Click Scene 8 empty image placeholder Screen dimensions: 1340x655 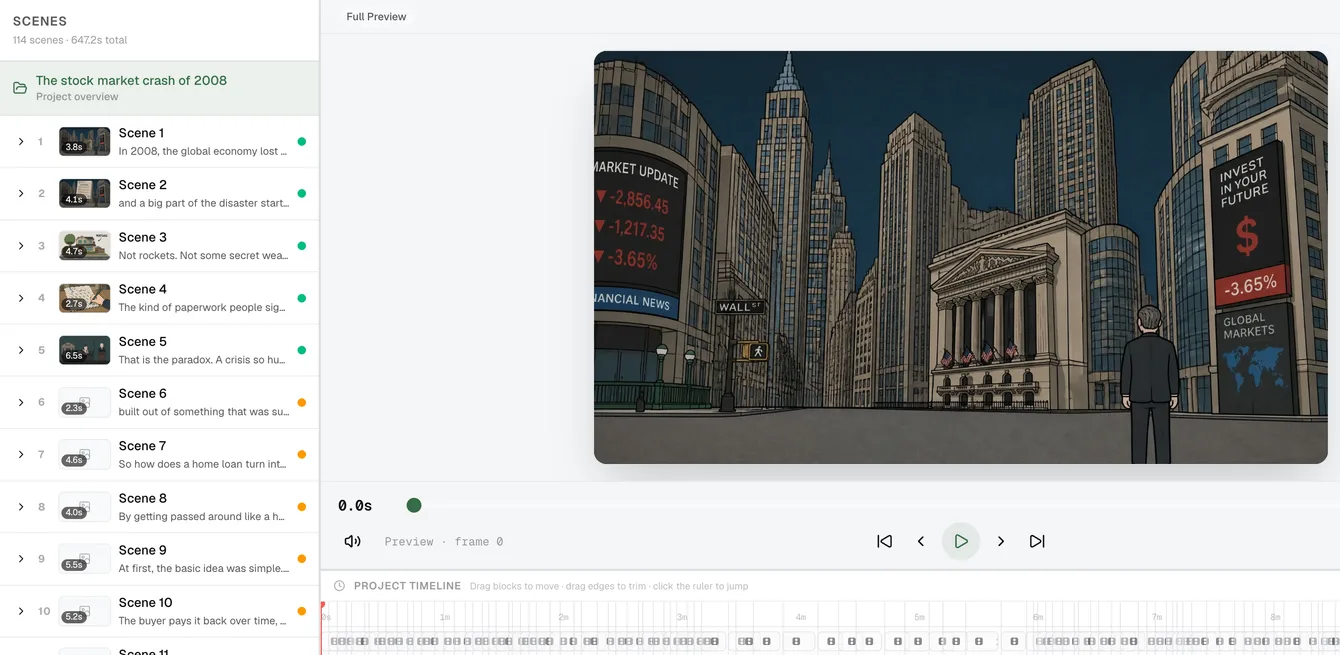click(x=85, y=507)
